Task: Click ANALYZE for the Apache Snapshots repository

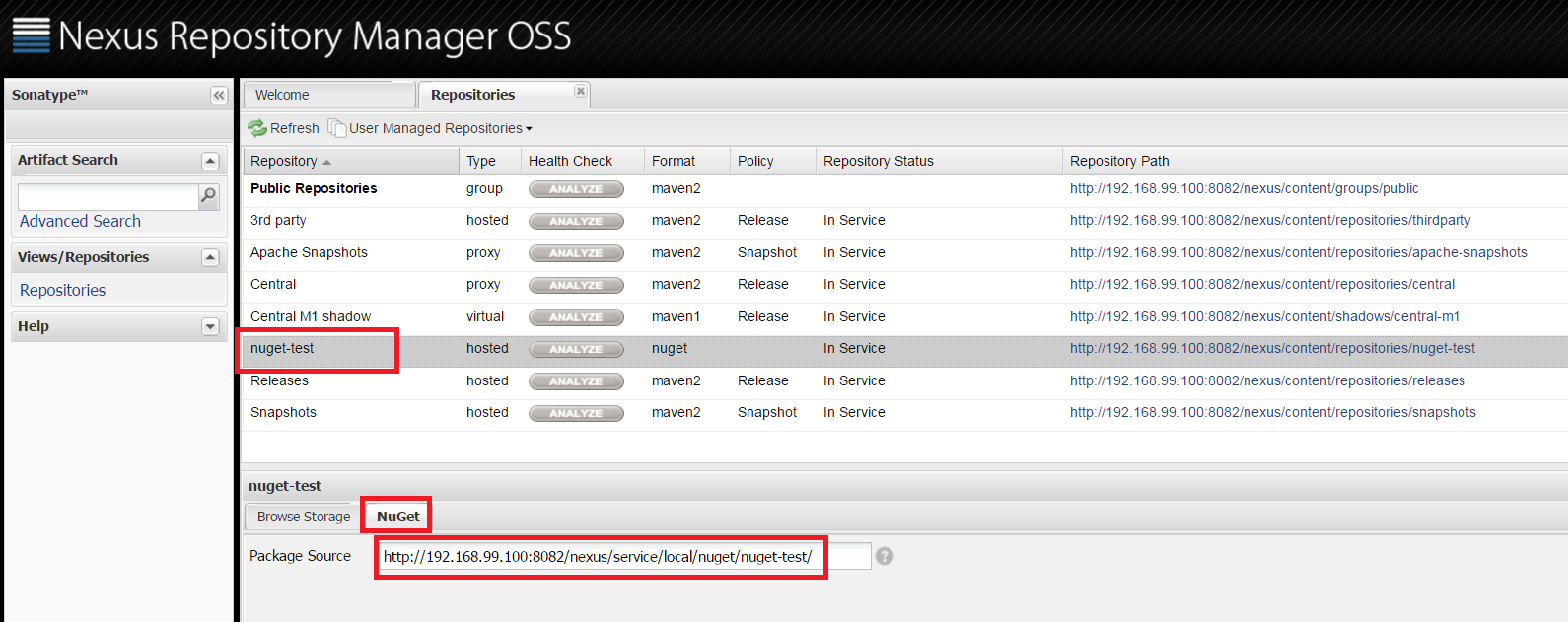Action: (576, 253)
